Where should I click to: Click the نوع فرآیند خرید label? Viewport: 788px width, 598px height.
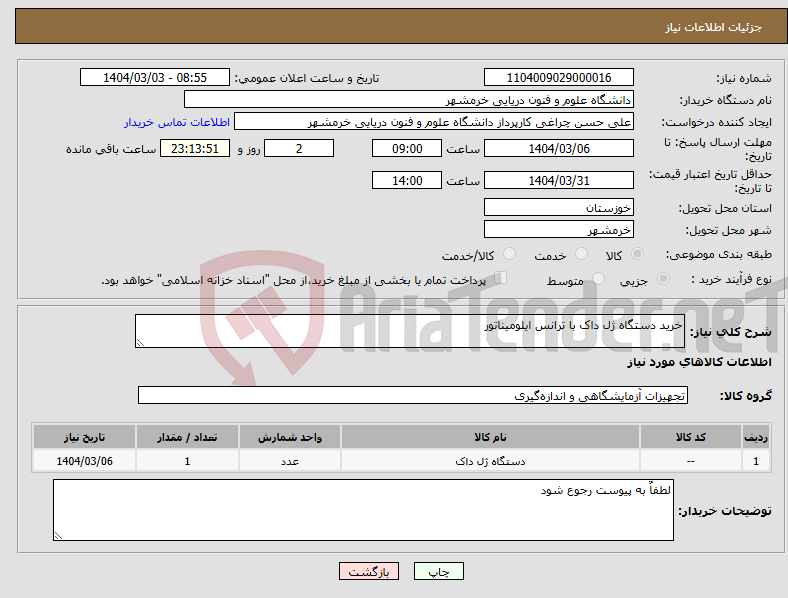point(731,279)
